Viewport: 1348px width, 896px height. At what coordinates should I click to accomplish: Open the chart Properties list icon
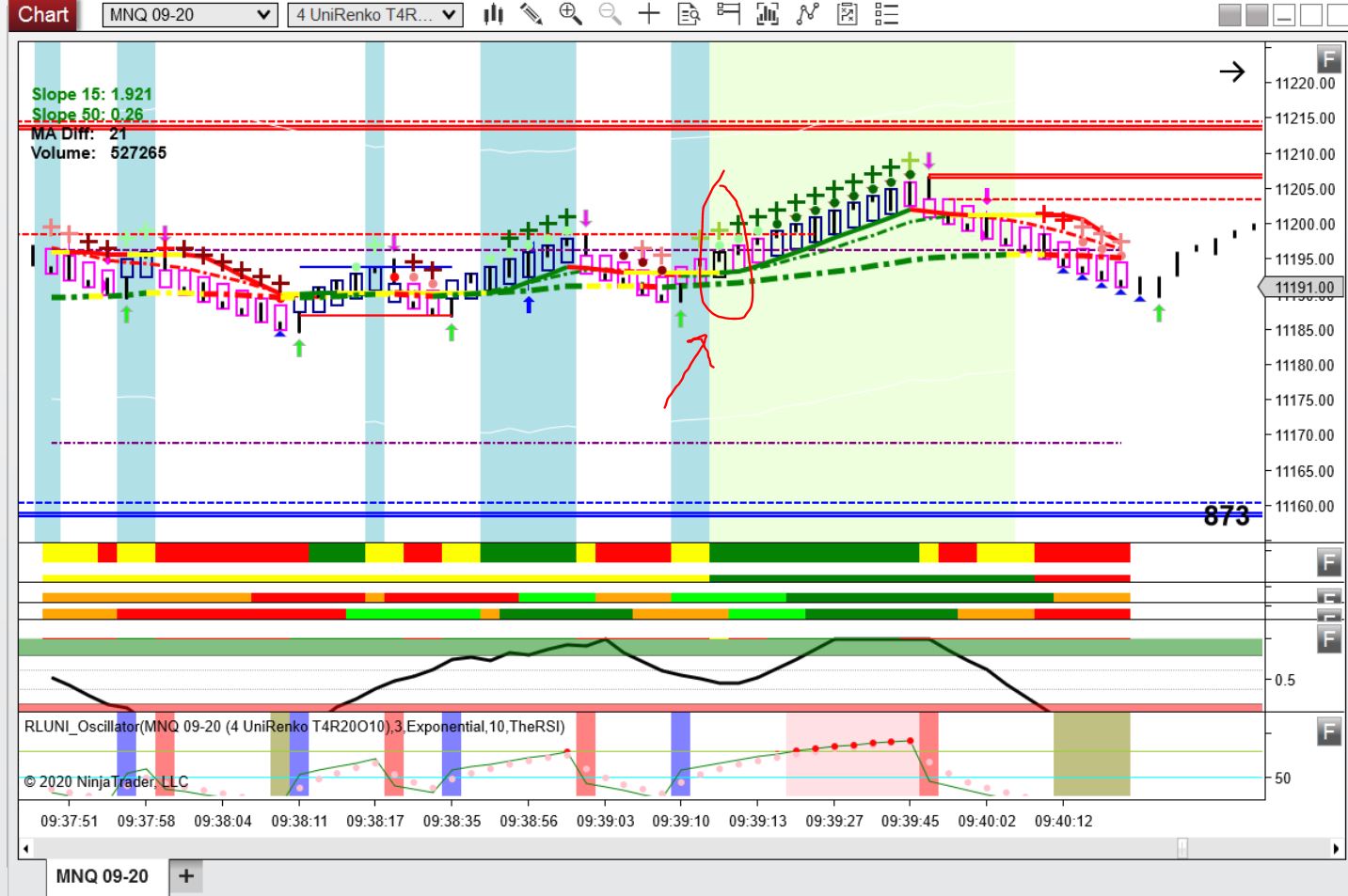(886, 14)
